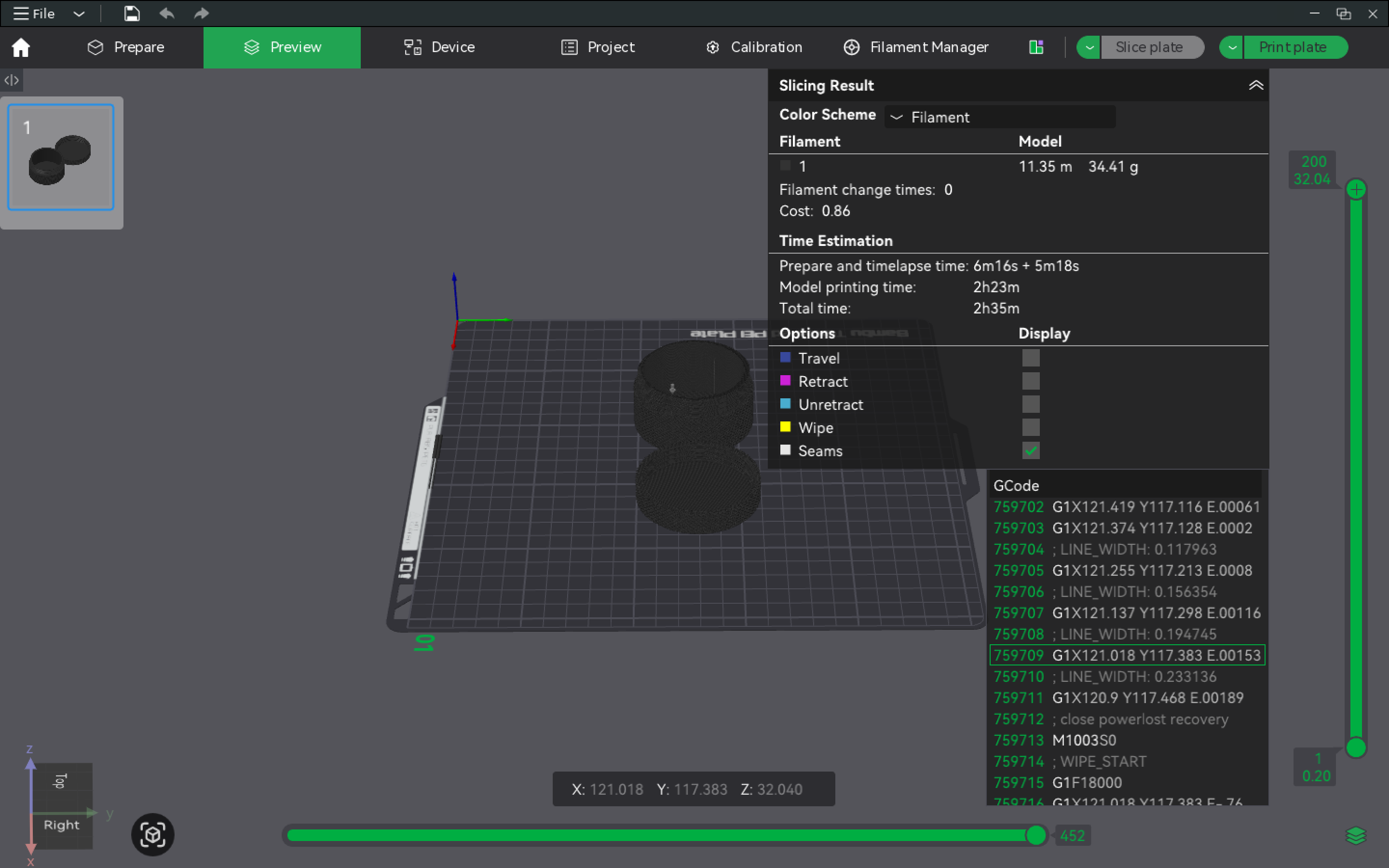Click the white Seams color swatch
1389x868 pixels.
tap(785, 450)
